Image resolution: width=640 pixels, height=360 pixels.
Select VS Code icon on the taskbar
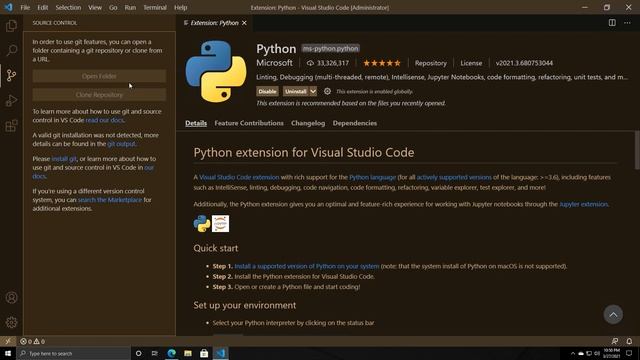point(221,353)
